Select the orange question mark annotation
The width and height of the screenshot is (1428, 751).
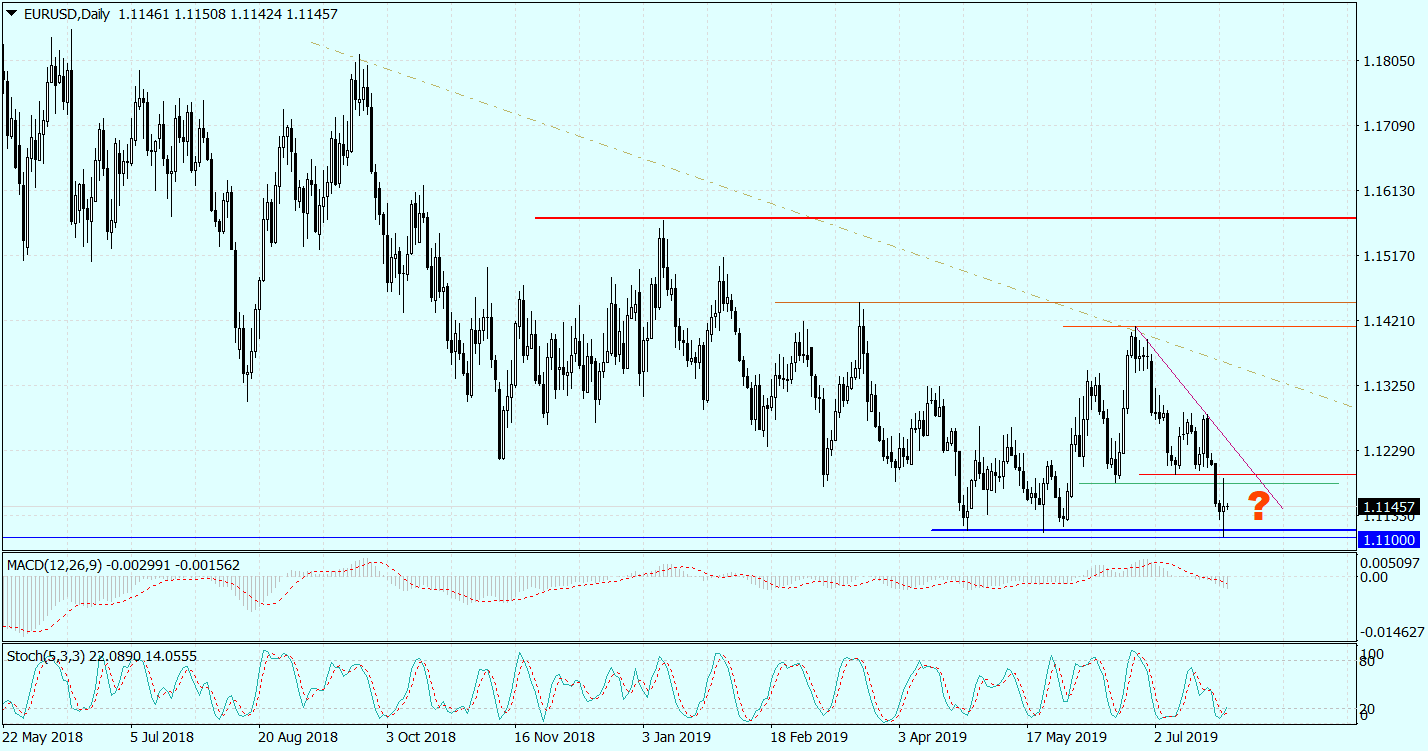[1259, 506]
